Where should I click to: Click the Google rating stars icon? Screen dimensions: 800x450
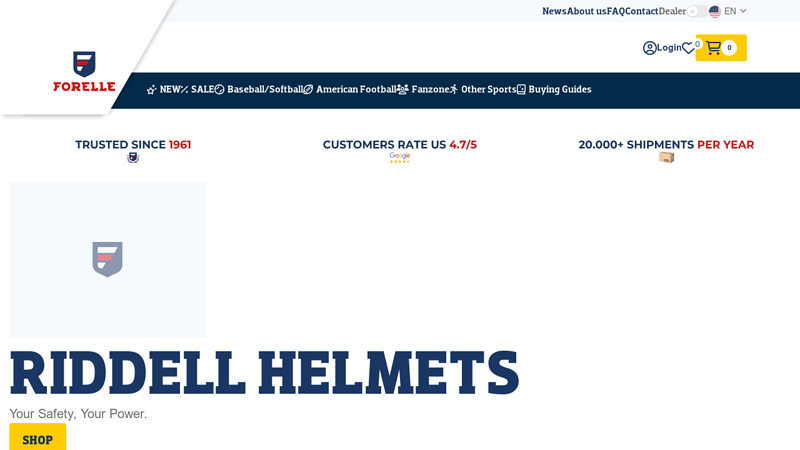pos(400,157)
